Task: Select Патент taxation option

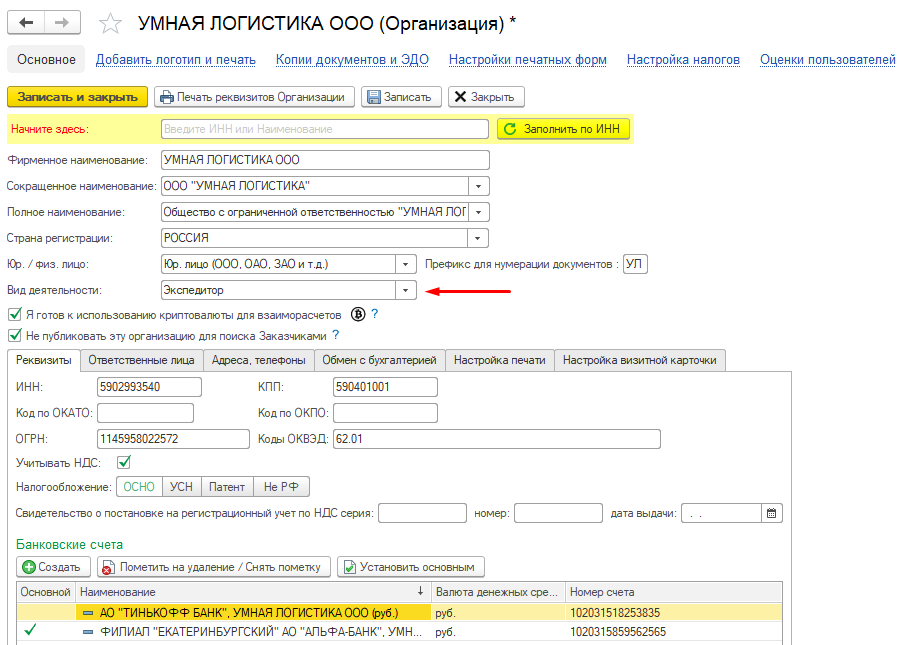Action: pos(227,487)
